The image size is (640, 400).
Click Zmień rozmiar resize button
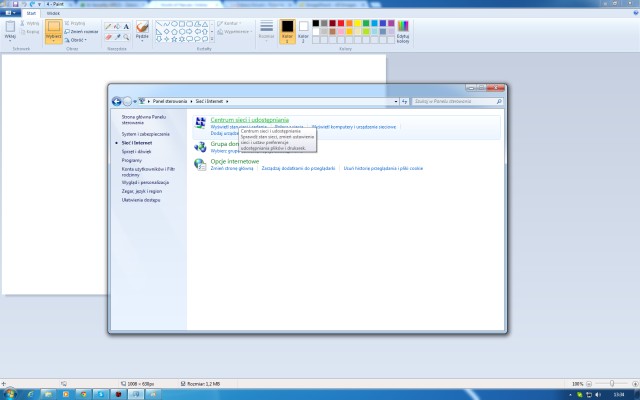(81, 31)
